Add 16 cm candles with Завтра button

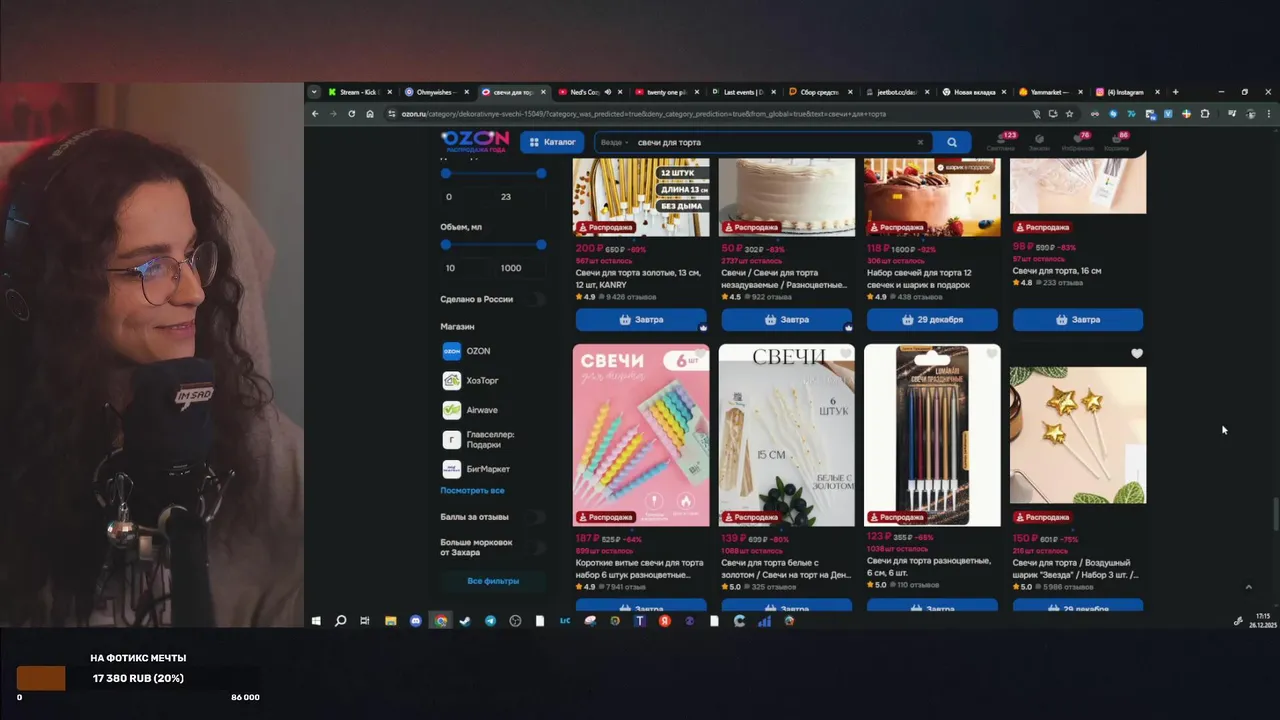click(1078, 320)
